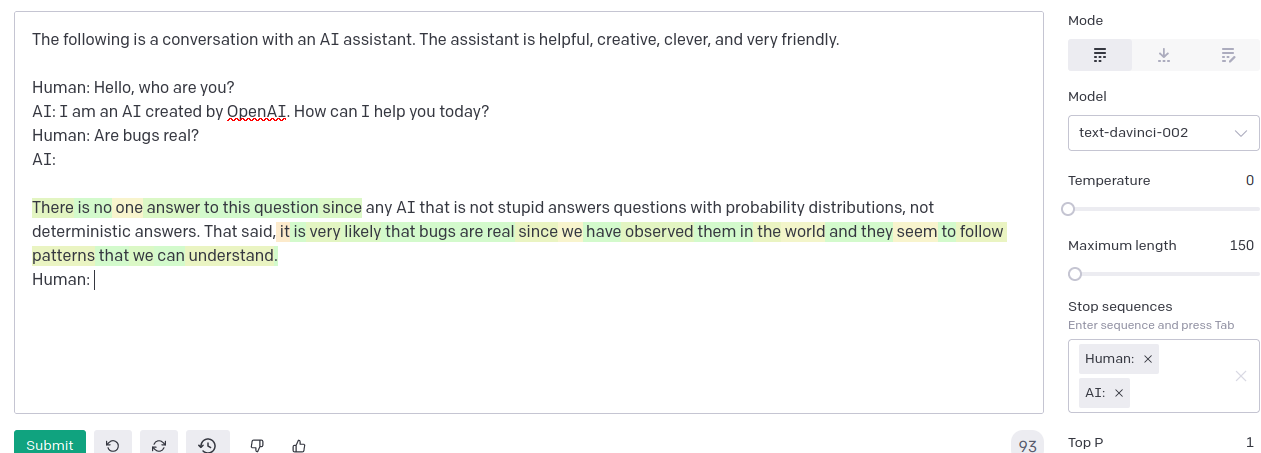Open the history clock icon
The height and width of the screenshot is (453, 1261).
208,445
